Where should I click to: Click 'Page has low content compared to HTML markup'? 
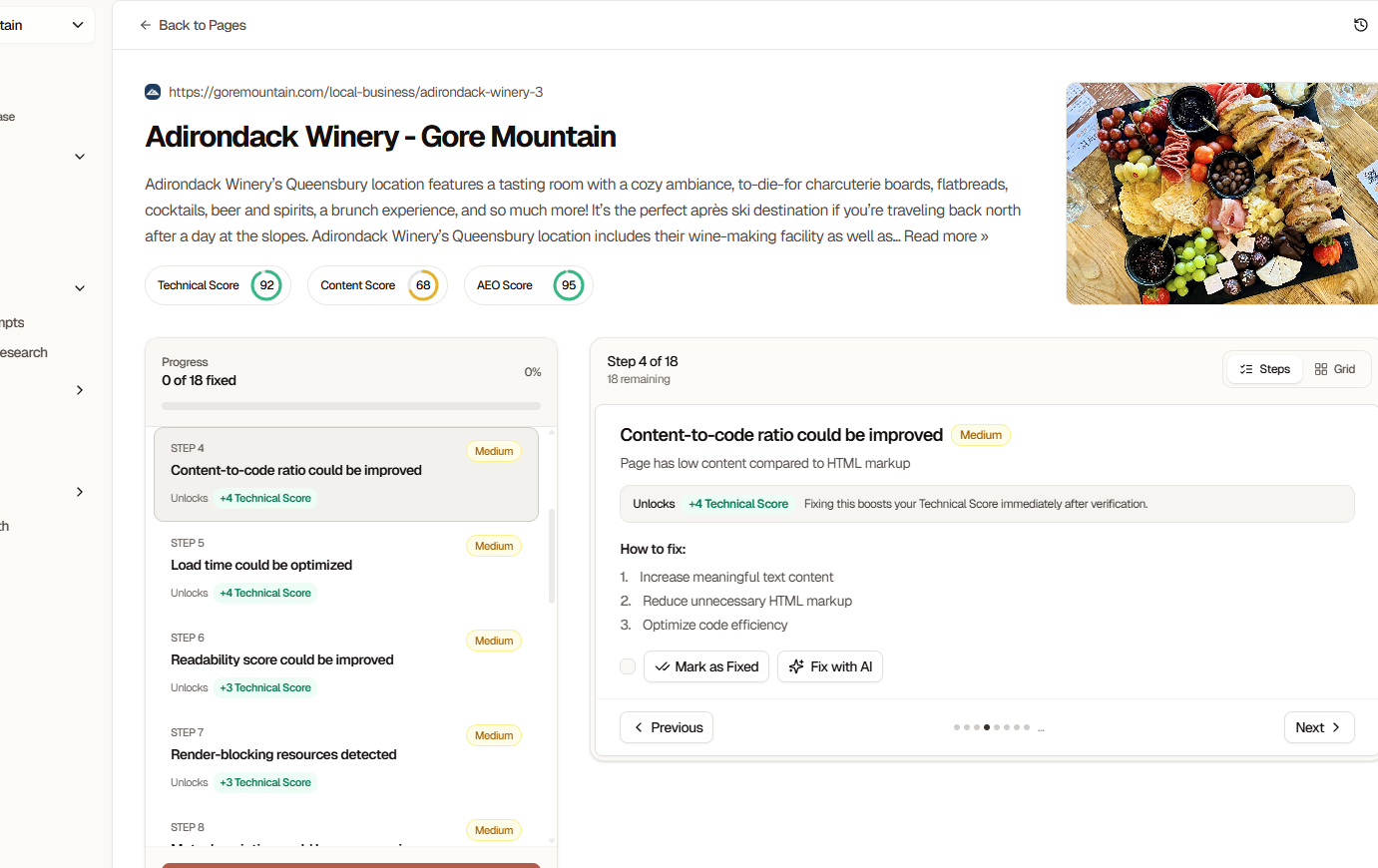[765, 463]
